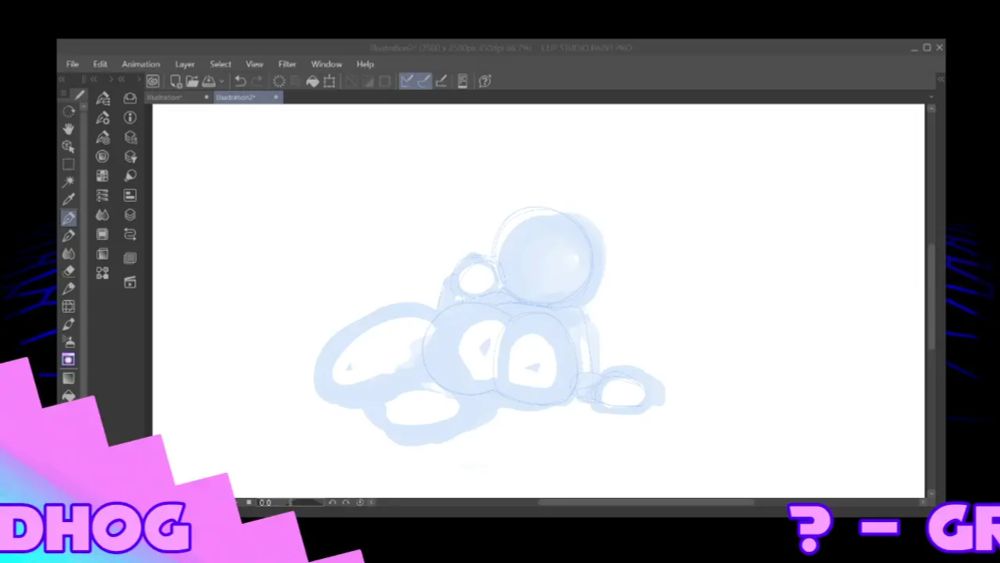
Task: Select the Fill bucket tool
Action: tap(69, 395)
